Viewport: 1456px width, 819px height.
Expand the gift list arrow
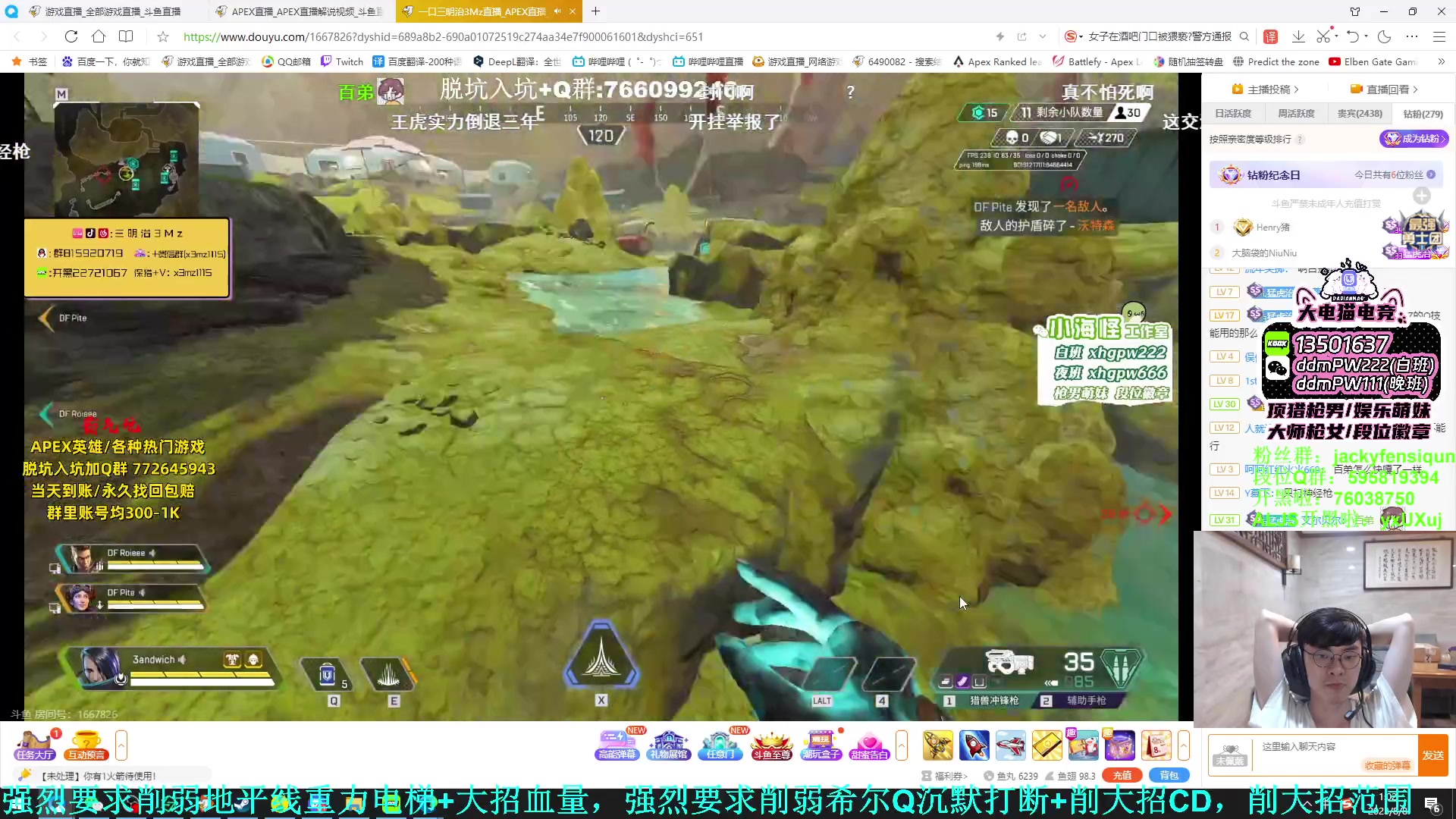(1183, 745)
